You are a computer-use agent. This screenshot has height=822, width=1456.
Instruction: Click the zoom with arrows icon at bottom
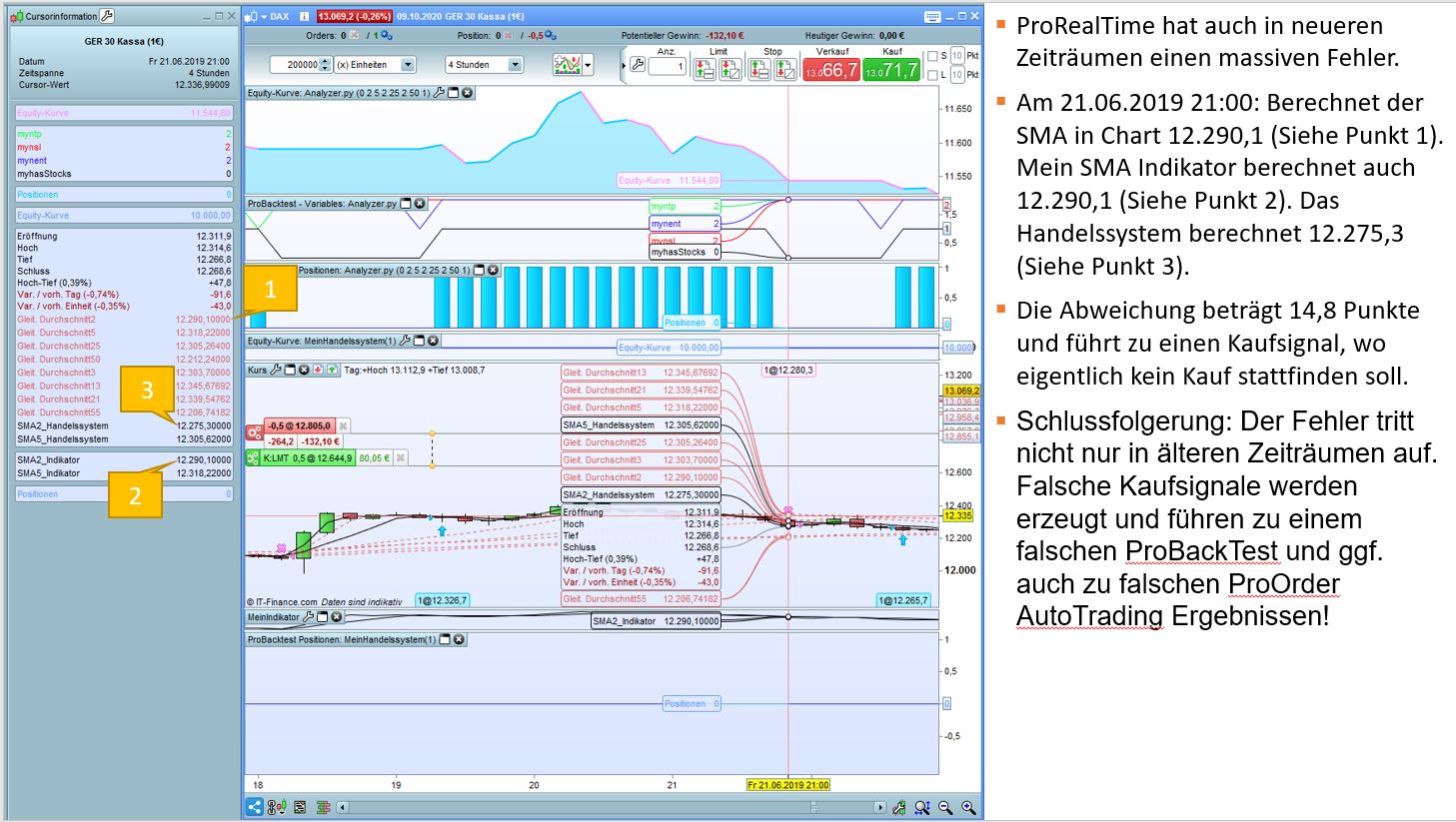click(x=921, y=807)
